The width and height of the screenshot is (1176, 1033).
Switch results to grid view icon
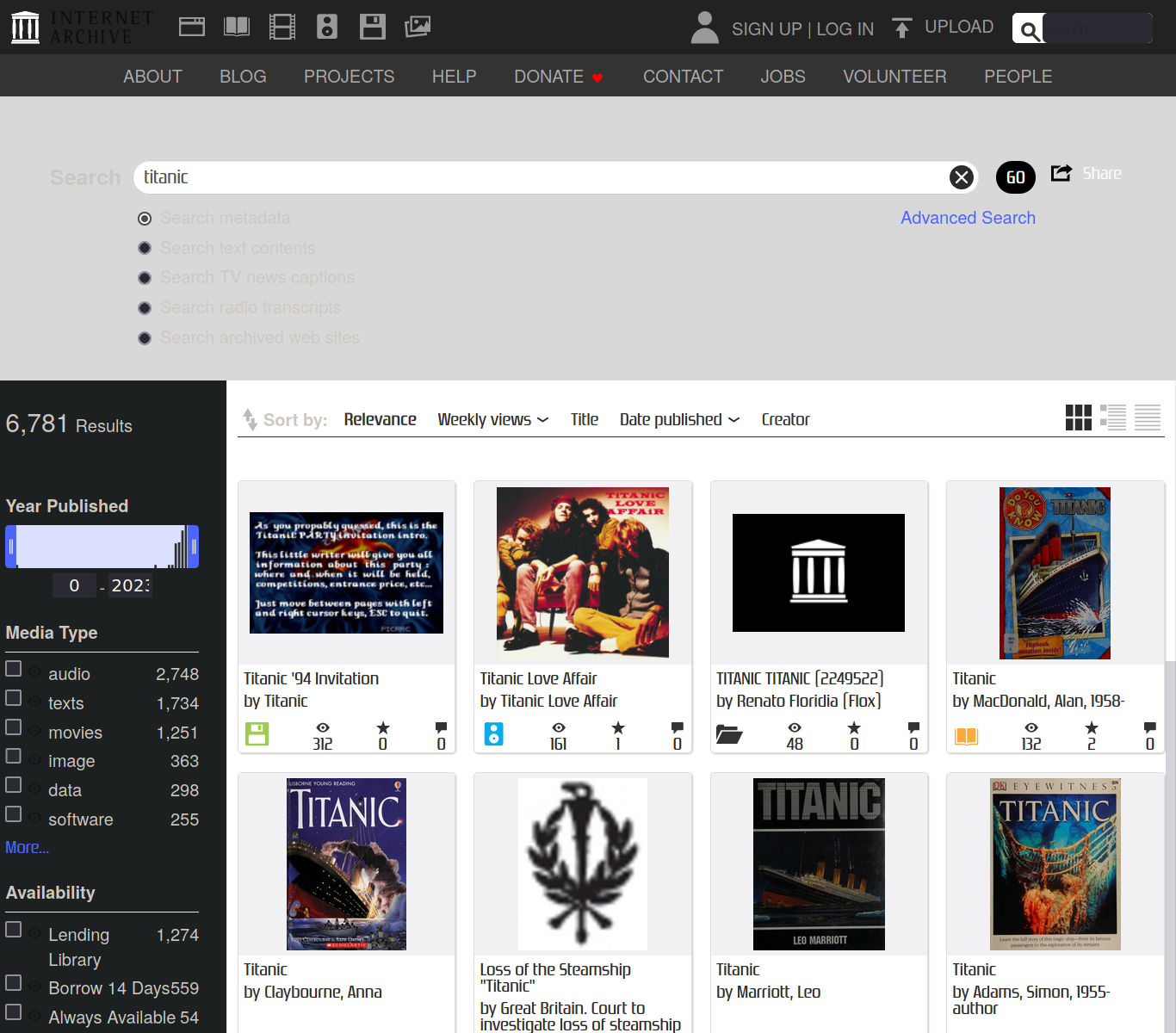coord(1079,418)
